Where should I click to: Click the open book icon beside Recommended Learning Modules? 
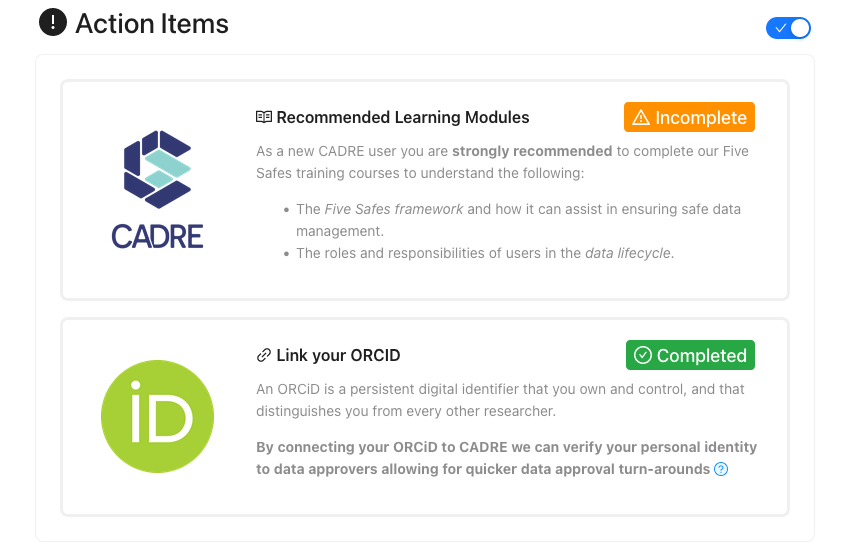point(264,117)
